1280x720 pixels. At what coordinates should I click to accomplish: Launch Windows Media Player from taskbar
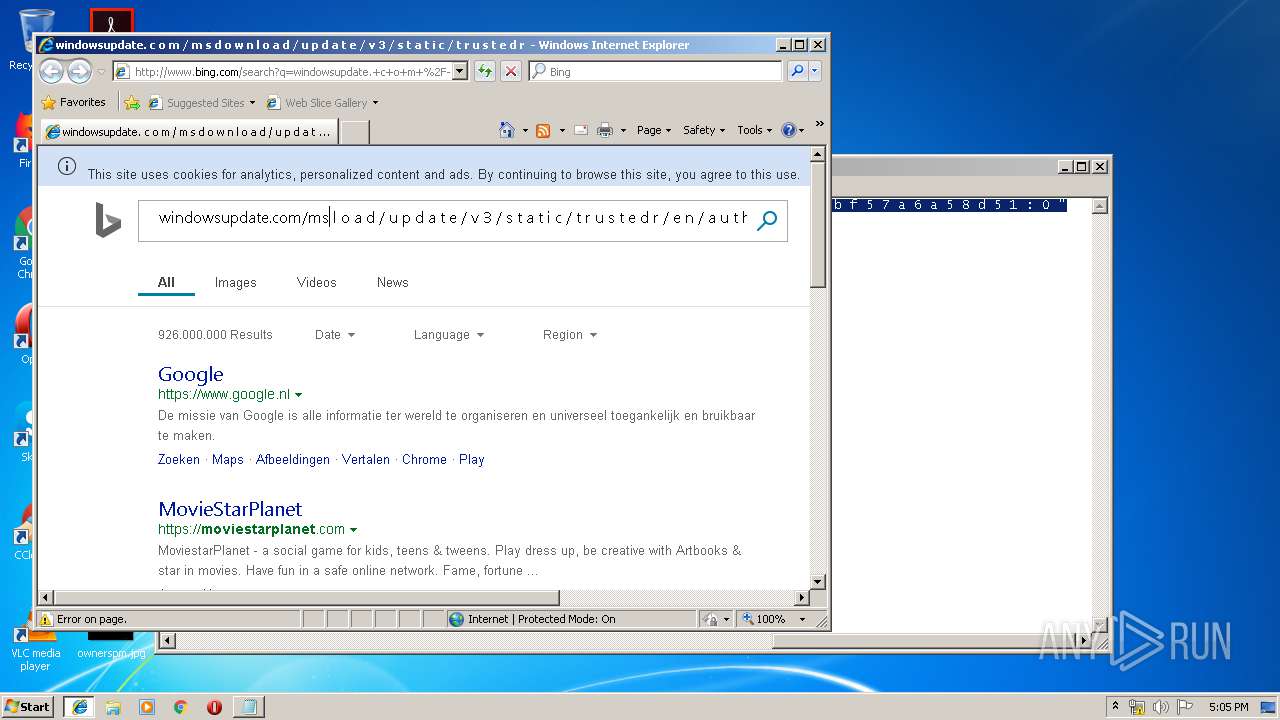click(147, 706)
